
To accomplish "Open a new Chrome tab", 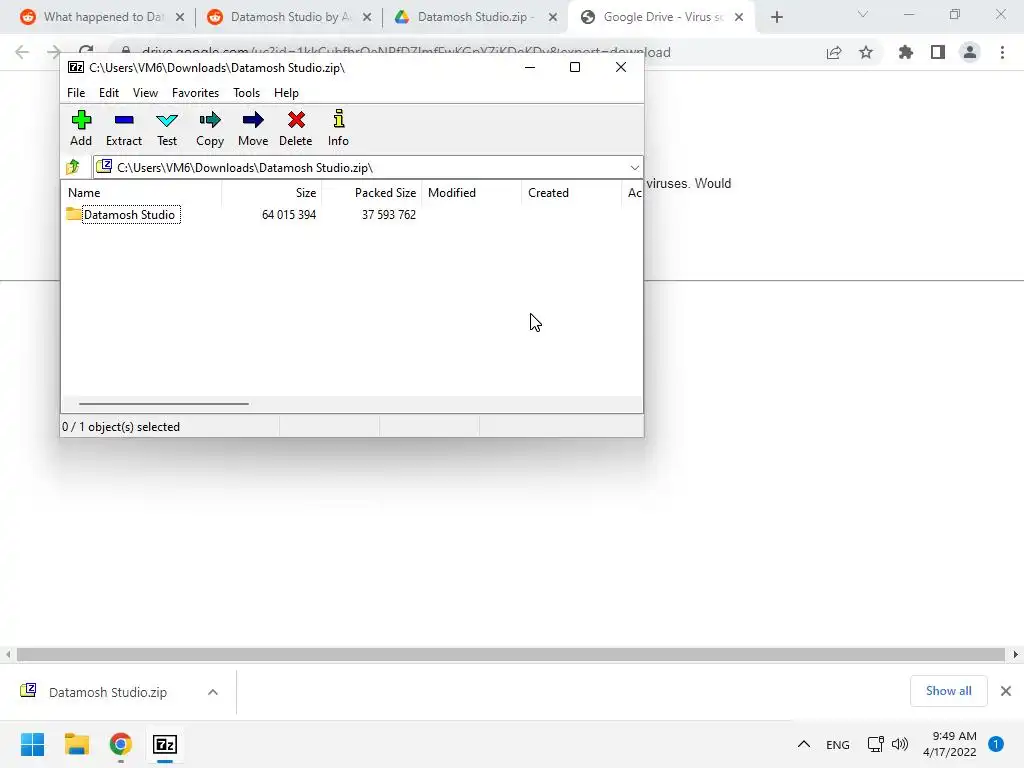I will point(776,17).
